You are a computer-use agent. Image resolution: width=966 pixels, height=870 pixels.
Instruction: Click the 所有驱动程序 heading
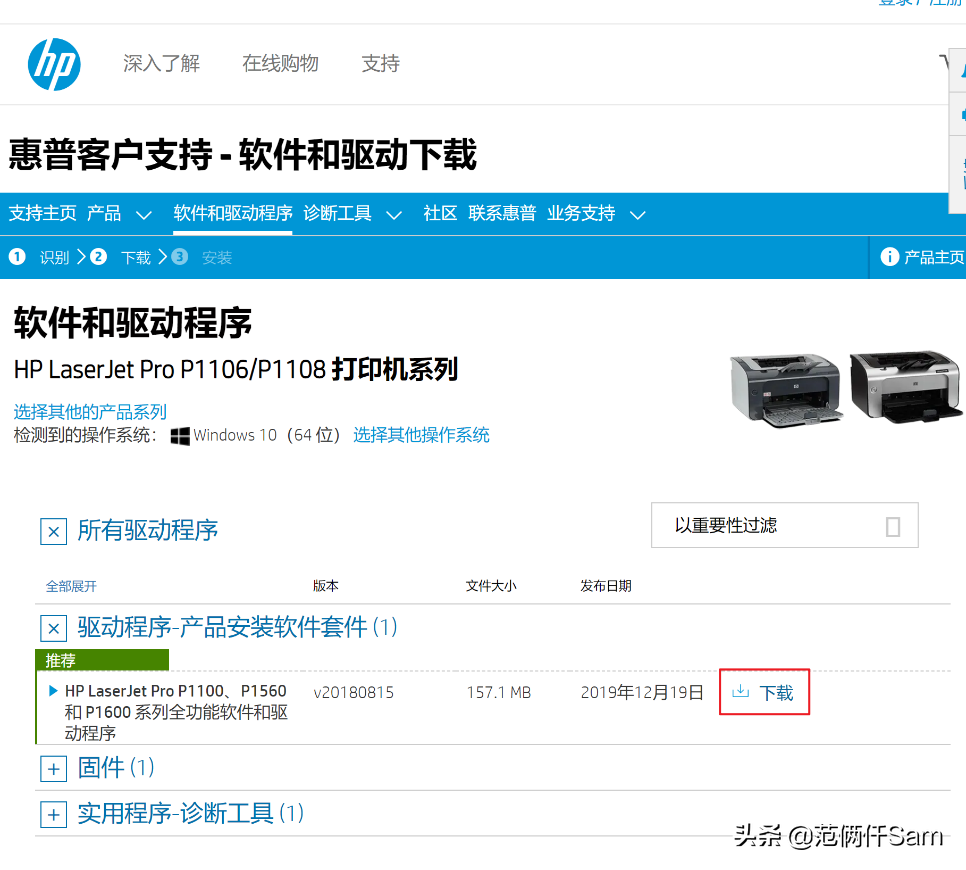(148, 530)
